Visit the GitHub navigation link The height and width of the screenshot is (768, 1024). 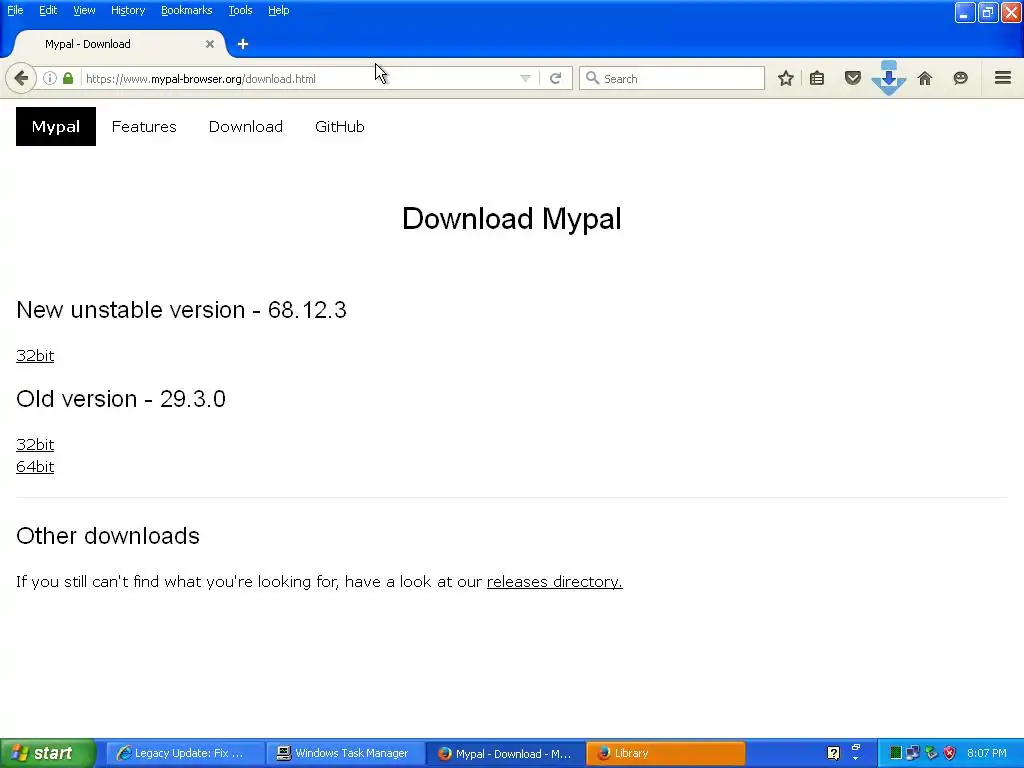coord(340,127)
